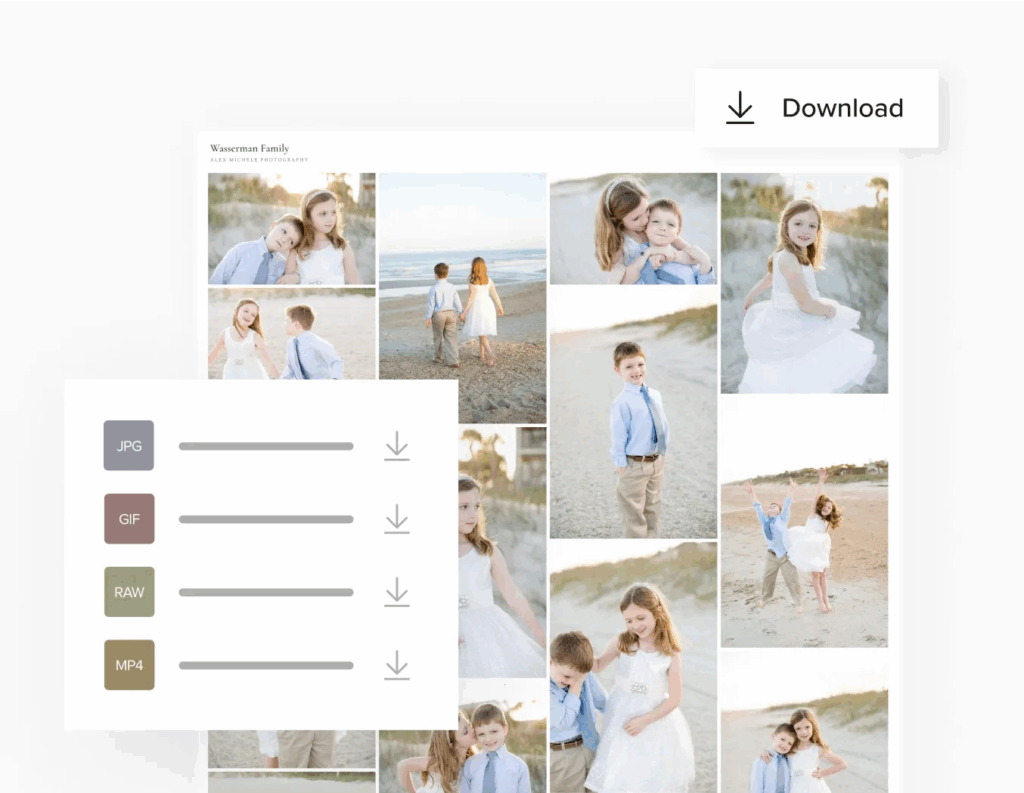Select the RAW format badge
1024x793 pixels.
click(x=129, y=592)
